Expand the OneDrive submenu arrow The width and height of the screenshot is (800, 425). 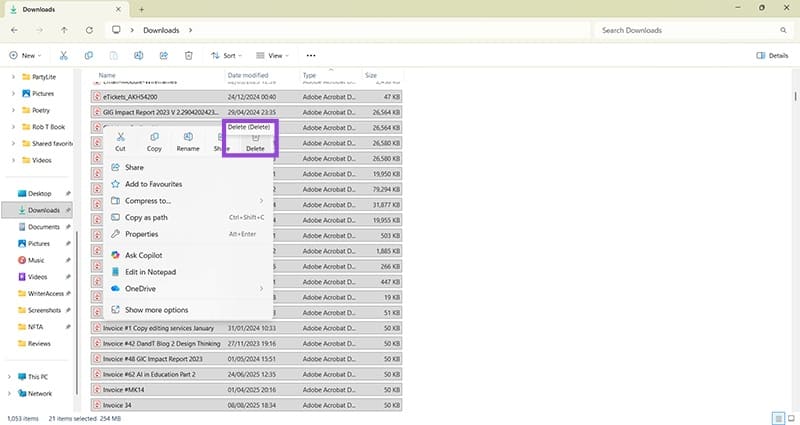(261, 289)
